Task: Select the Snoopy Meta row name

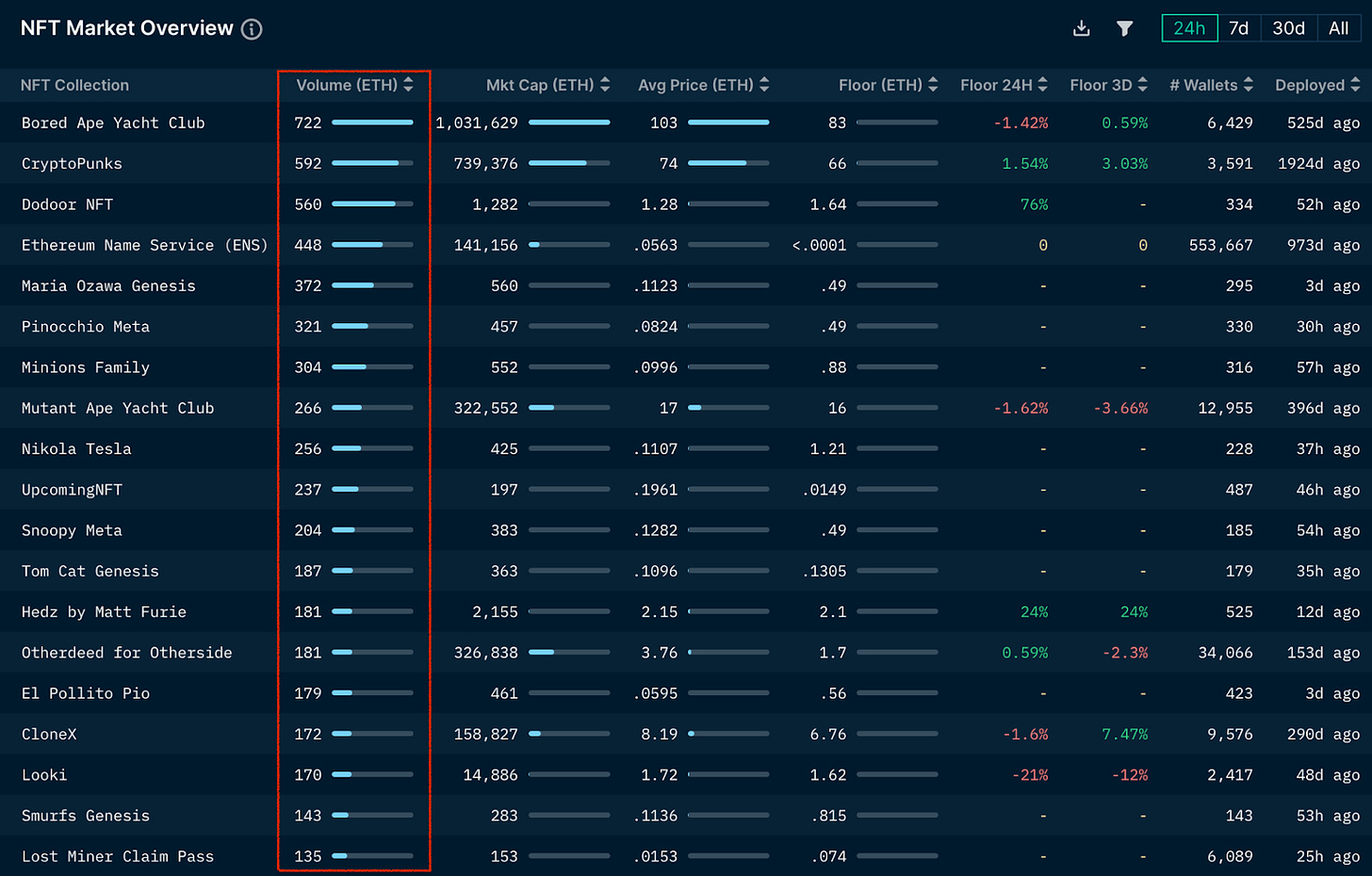Action: (x=72, y=530)
